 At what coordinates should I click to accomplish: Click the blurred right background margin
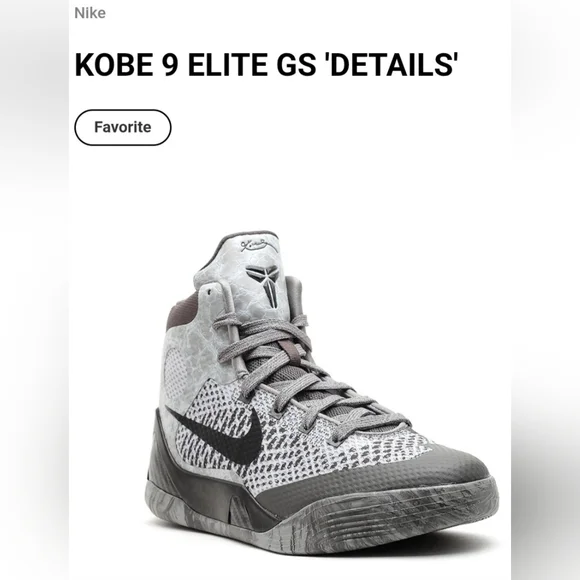[x=546, y=290]
